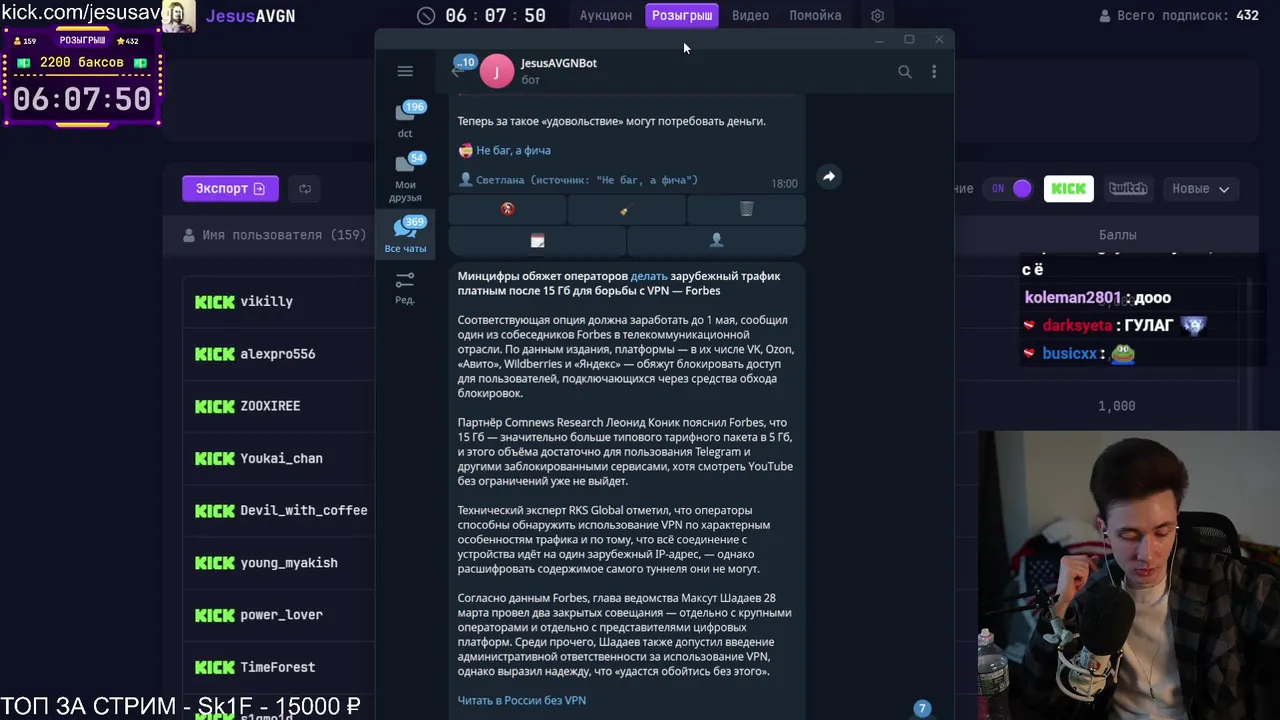Image resolution: width=1280 pixels, height=720 pixels.
Task: Click the 1,000 points value
Action: tap(1117, 406)
